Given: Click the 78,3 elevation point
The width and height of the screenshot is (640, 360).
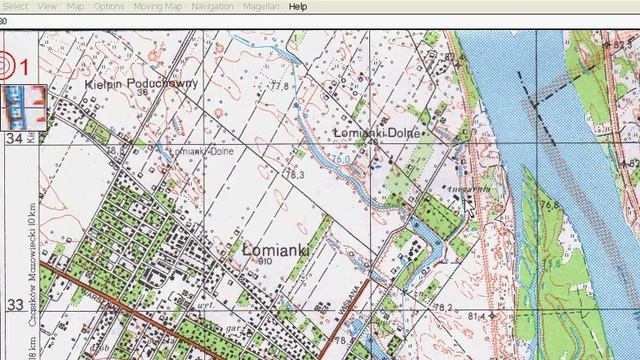Looking at the screenshot, I should pos(295,175).
